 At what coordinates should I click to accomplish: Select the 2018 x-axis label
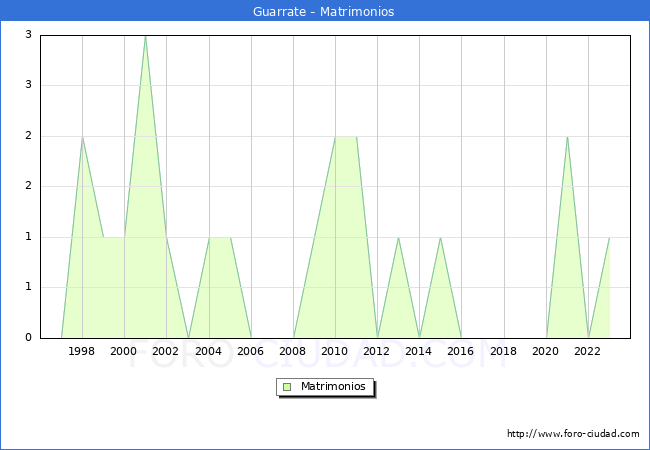click(503, 351)
